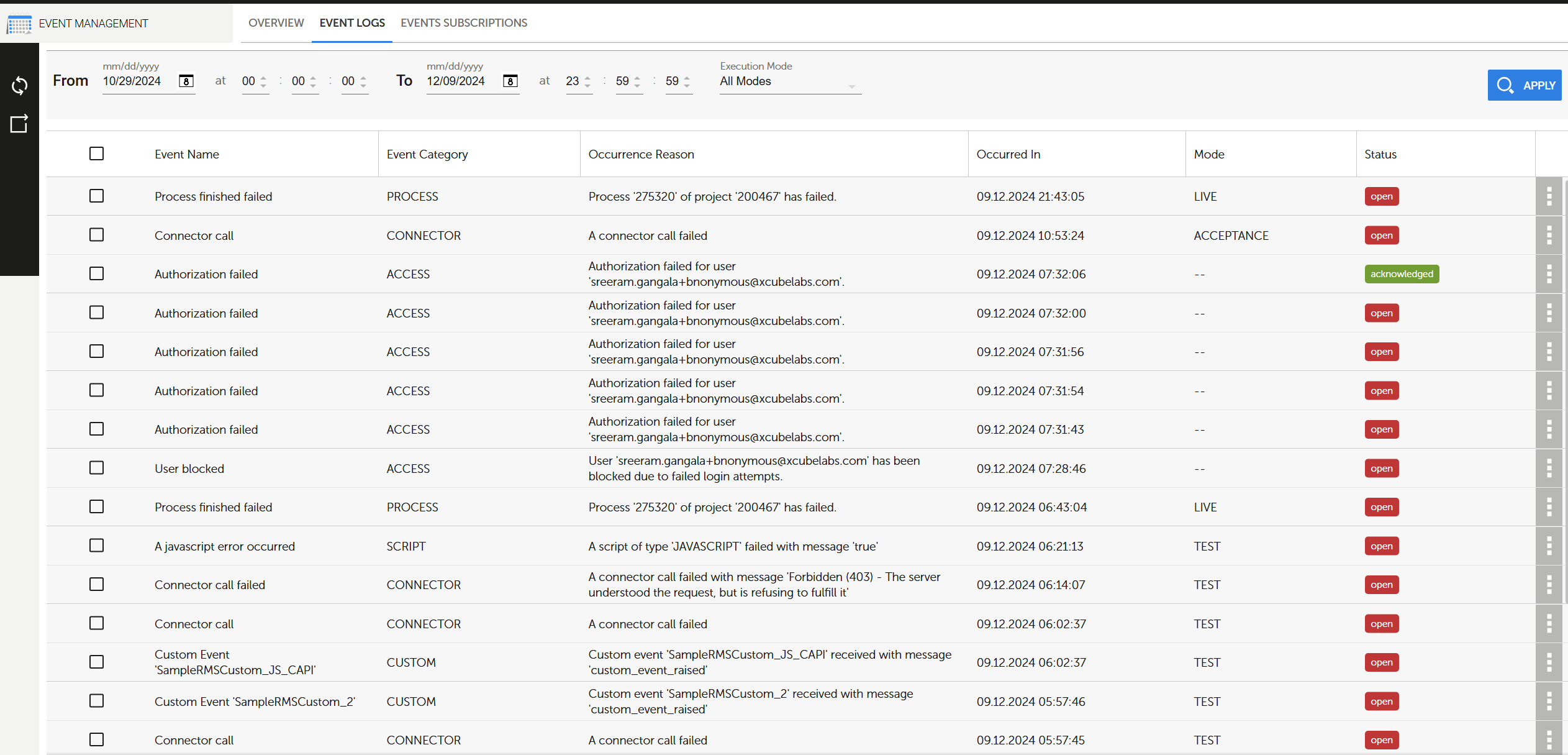Check the A javascript error occurred row
The height and width of the screenshot is (755, 1568).
[96, 546]
